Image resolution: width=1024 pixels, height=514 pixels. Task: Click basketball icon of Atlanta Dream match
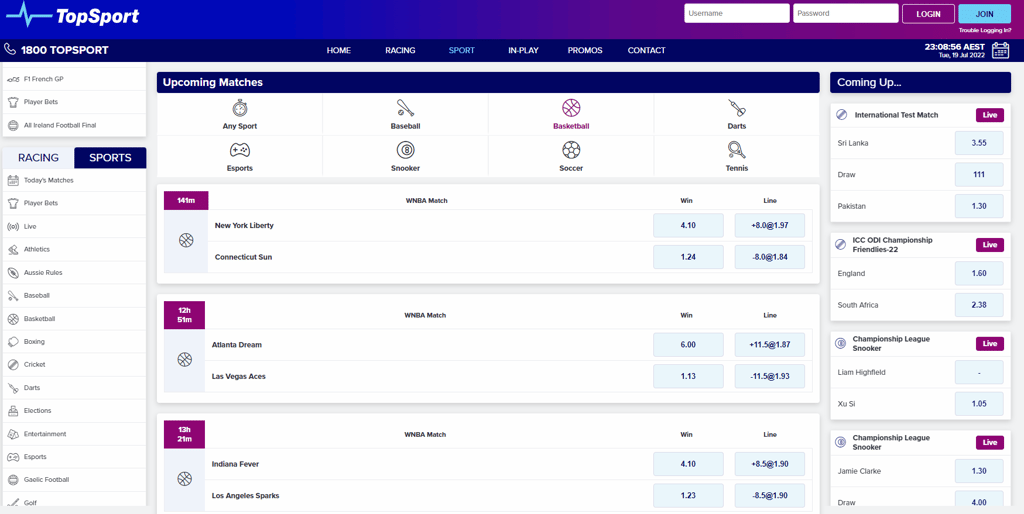[x=185, y=359]
